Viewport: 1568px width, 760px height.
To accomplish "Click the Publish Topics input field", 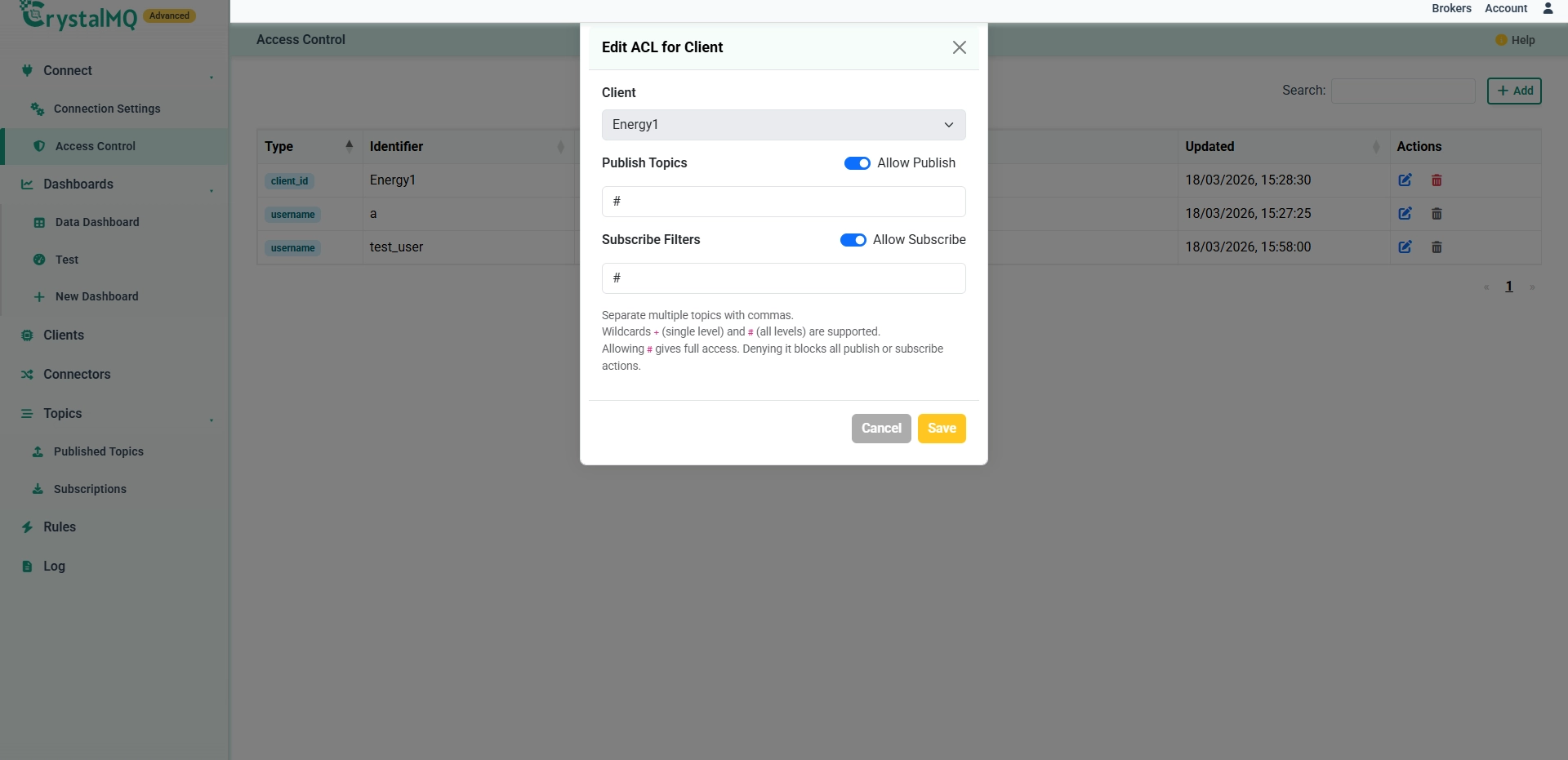I will (783, 202).
